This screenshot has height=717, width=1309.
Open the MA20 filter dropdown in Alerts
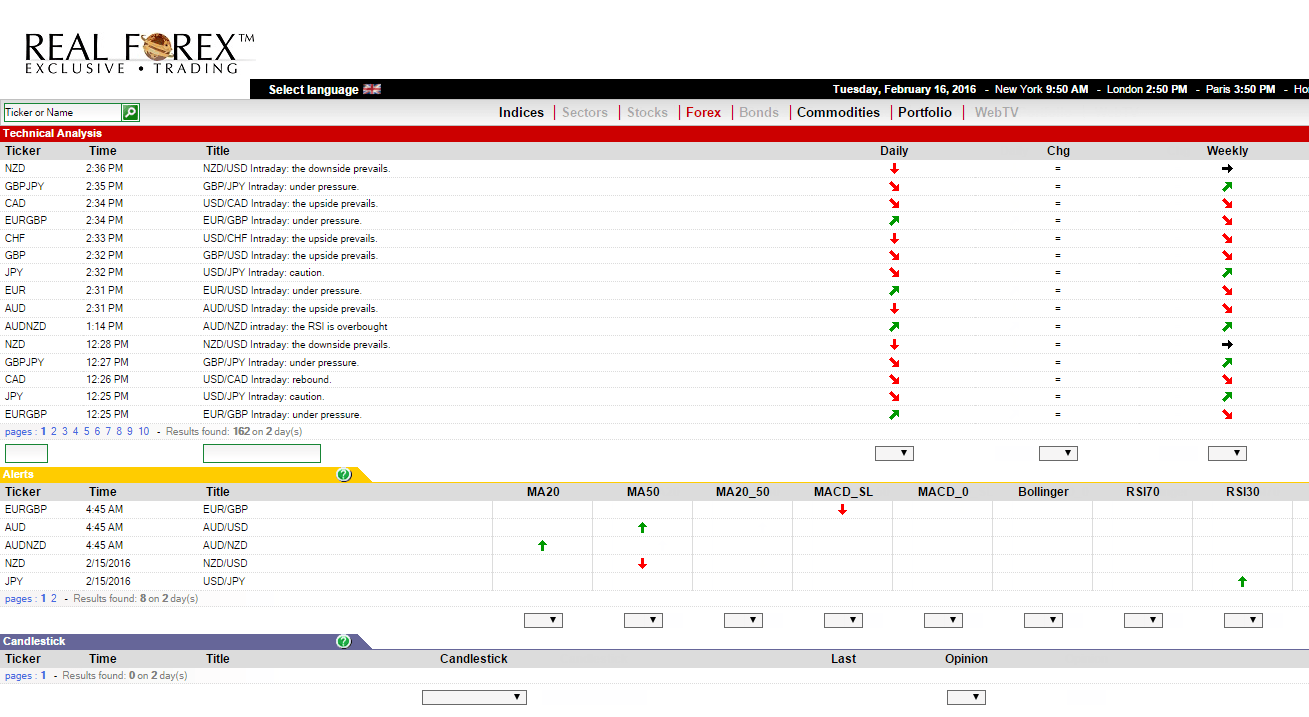(542, 620)
